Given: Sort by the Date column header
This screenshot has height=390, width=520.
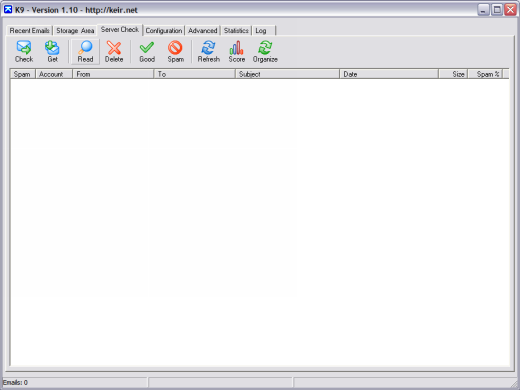Looking at the screenshot, I should (x=389, y=74).
